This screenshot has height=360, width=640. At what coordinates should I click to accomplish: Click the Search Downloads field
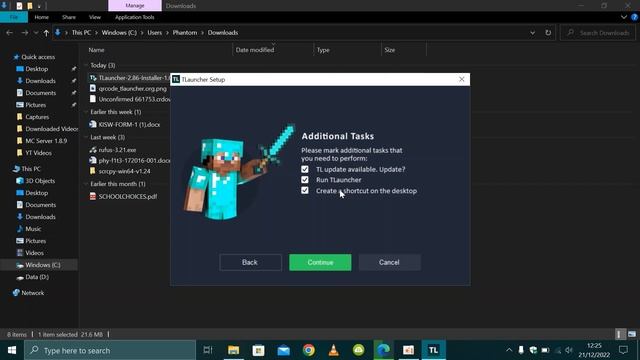(x=598, y=33)
